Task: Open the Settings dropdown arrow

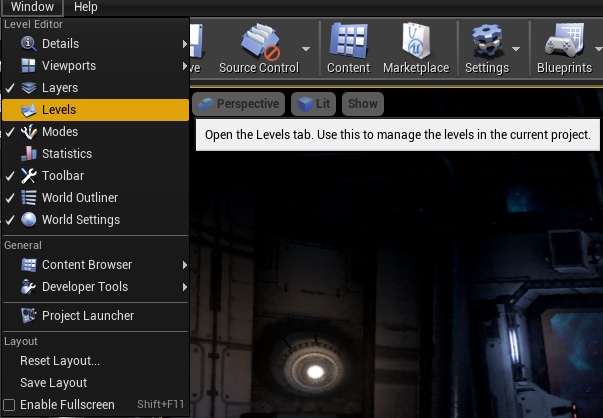Action: [x=516, y=49]
